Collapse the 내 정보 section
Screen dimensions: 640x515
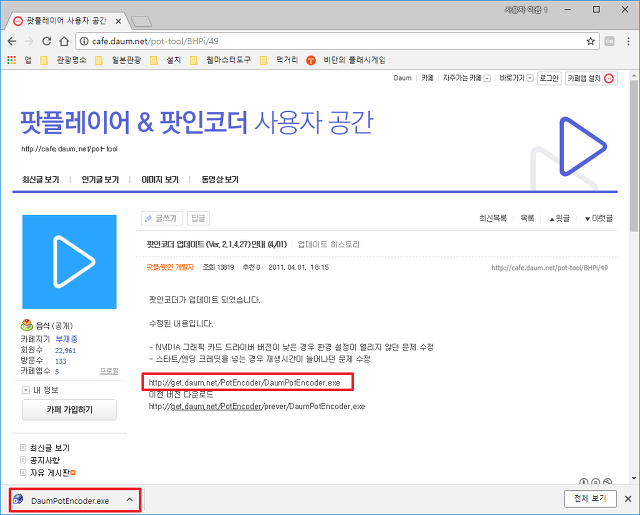(26, 390)
